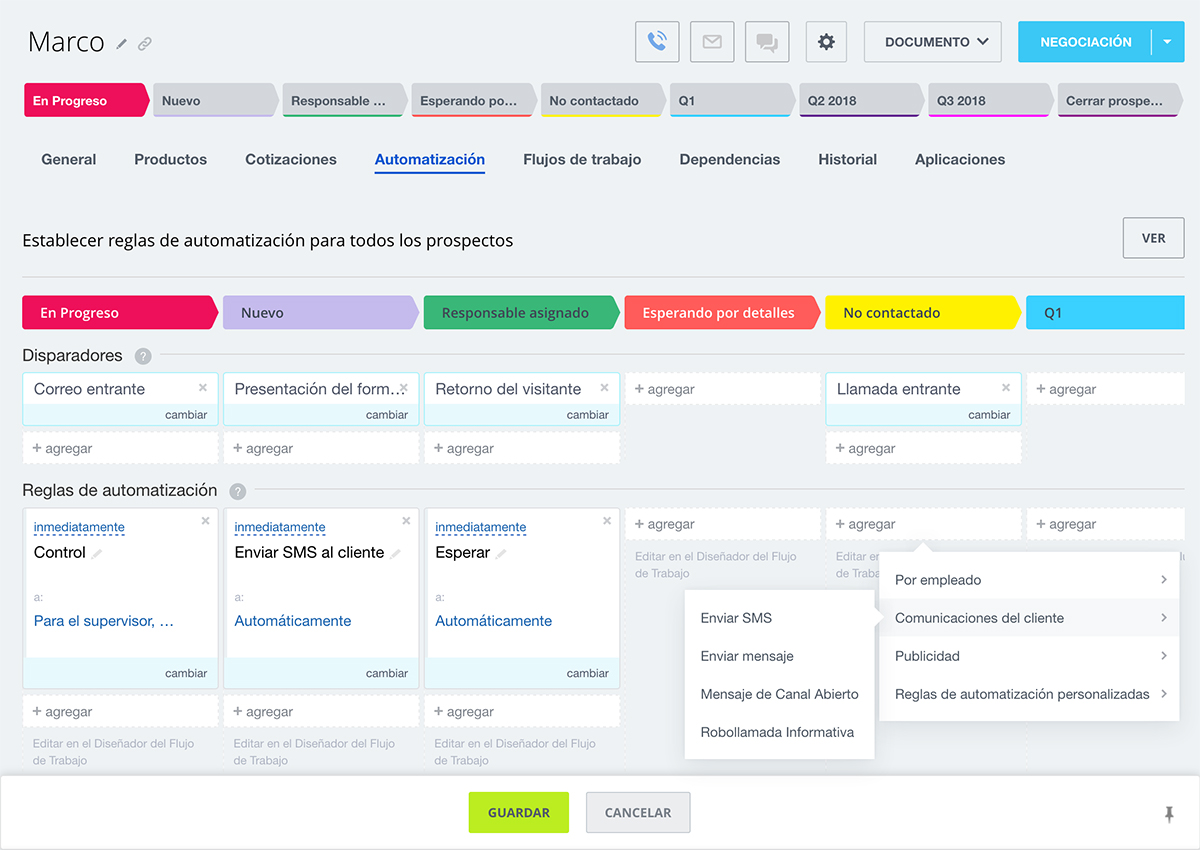This screenshot has height=850, width=1200.
Task: Click the help icon next to Disparadores
Action: pyautogui.click(x=143, y=356)
